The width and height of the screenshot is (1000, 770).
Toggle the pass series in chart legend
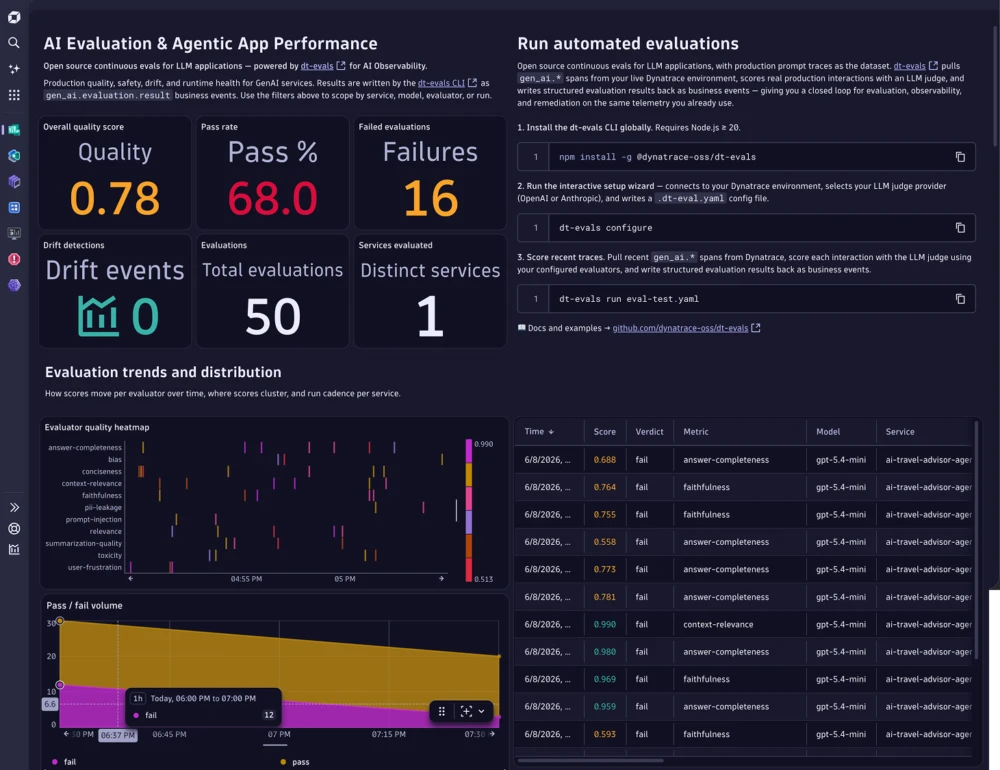295,762
